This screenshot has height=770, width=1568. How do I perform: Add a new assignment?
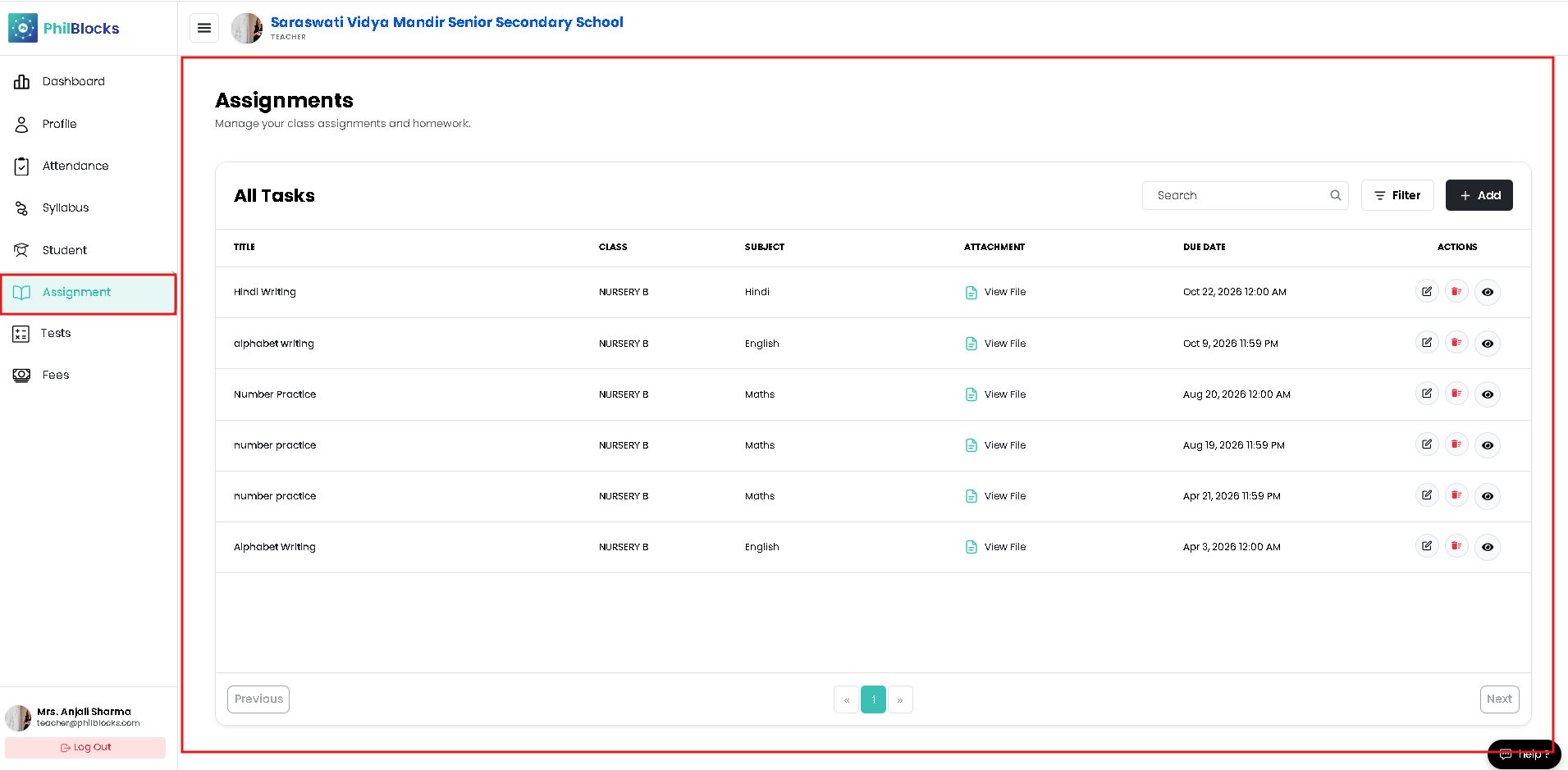tap(1479, 195)
